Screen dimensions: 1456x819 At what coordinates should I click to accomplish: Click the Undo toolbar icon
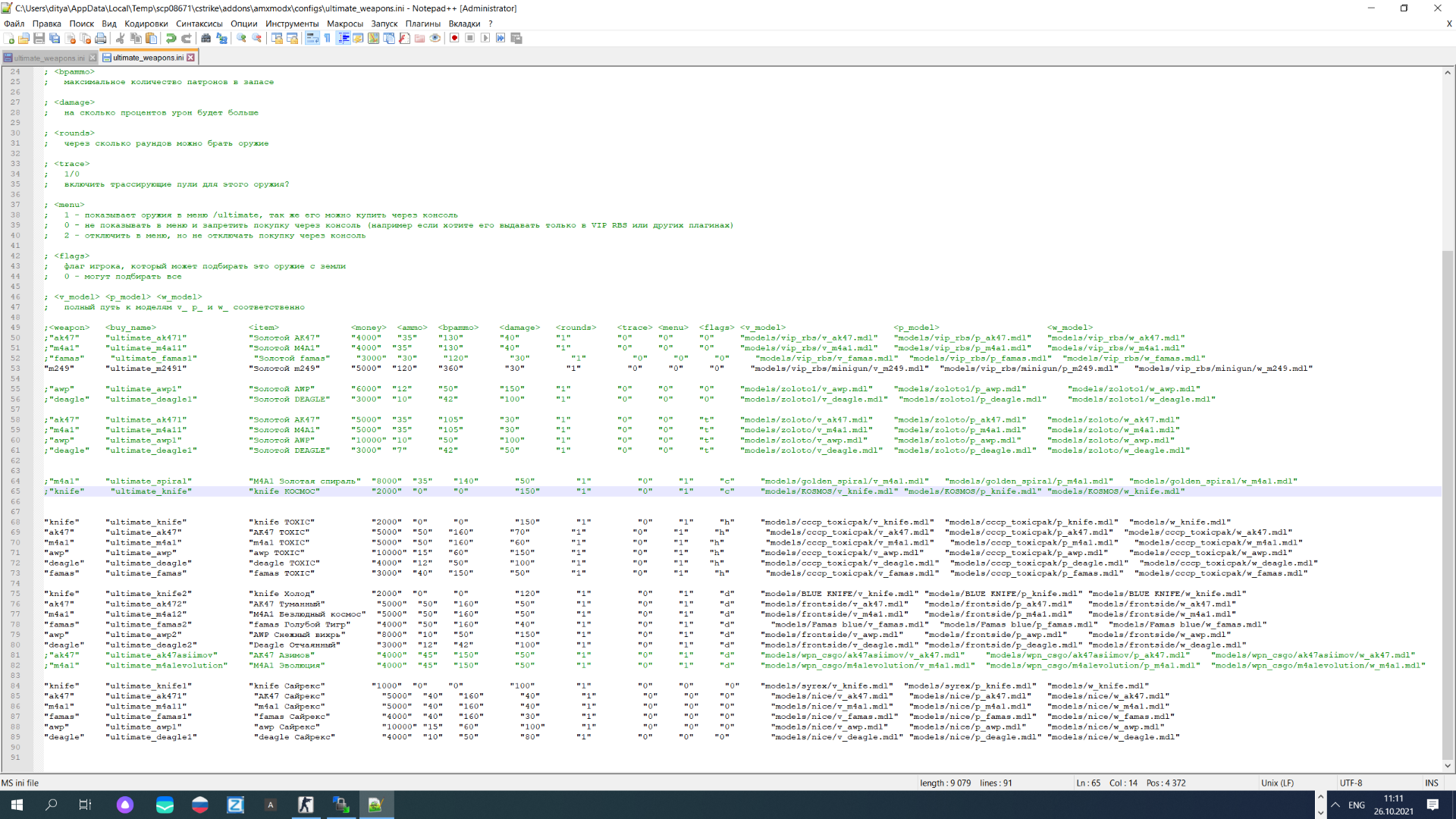tap(171, 38)
